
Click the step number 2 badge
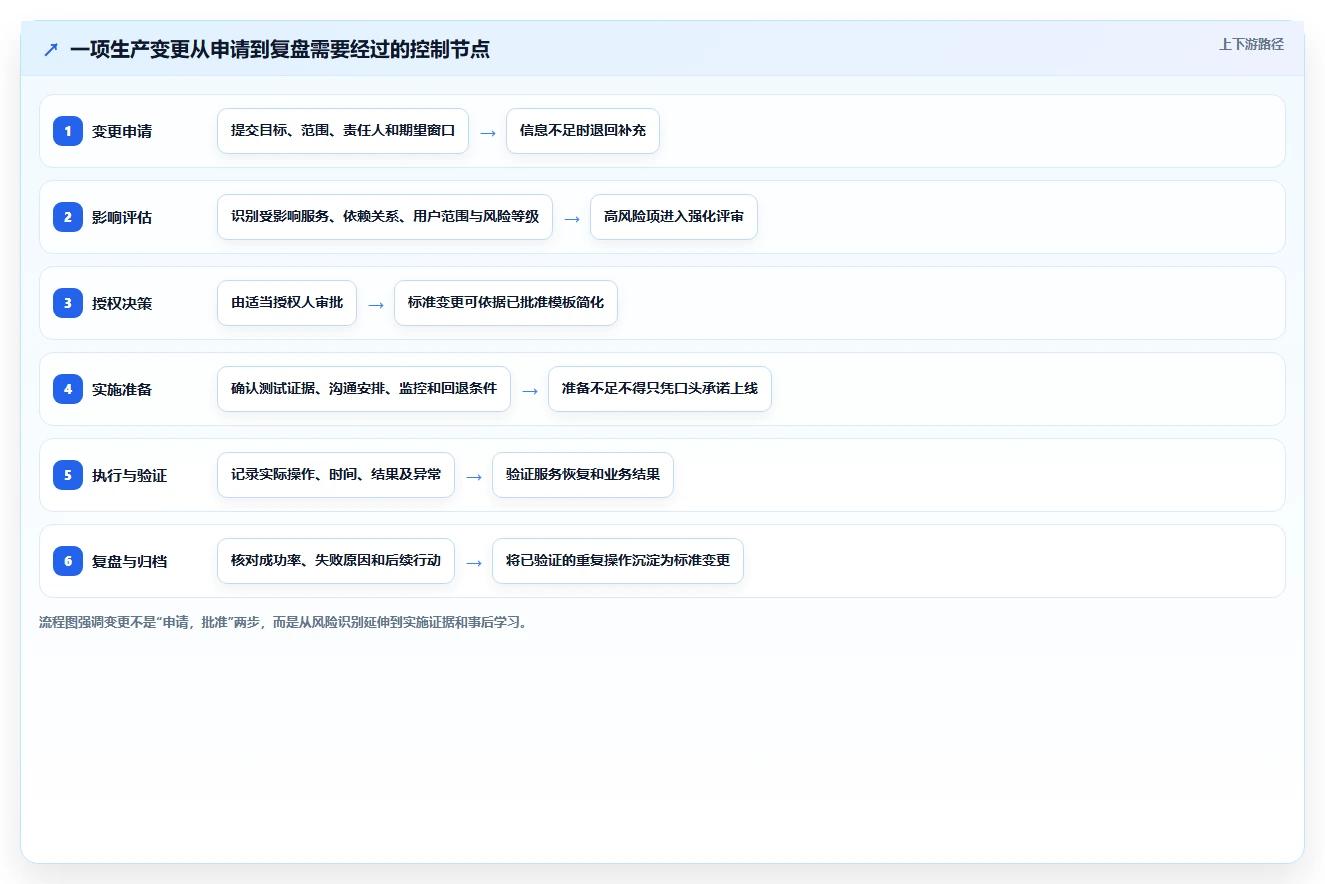[x=68, y=217]
